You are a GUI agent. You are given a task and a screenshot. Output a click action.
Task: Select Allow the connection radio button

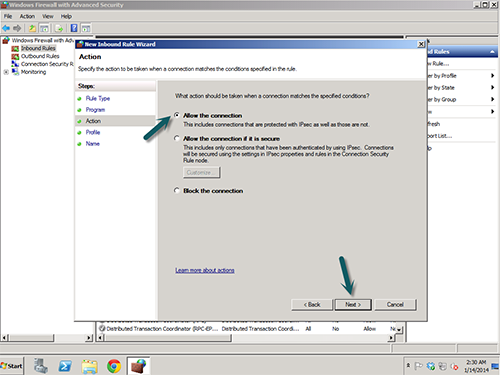click(x=177, y=115)
